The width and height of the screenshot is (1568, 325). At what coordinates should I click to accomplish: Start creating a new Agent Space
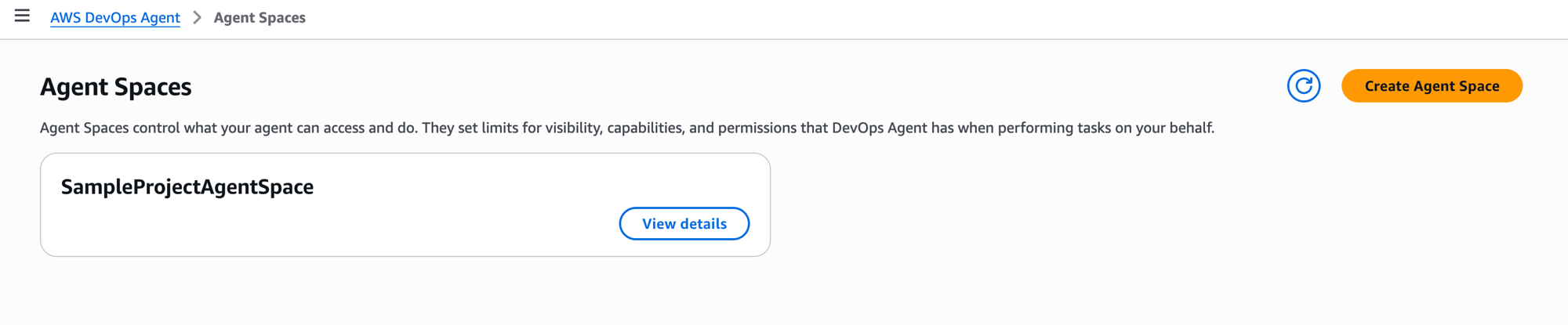point(1432,86)
